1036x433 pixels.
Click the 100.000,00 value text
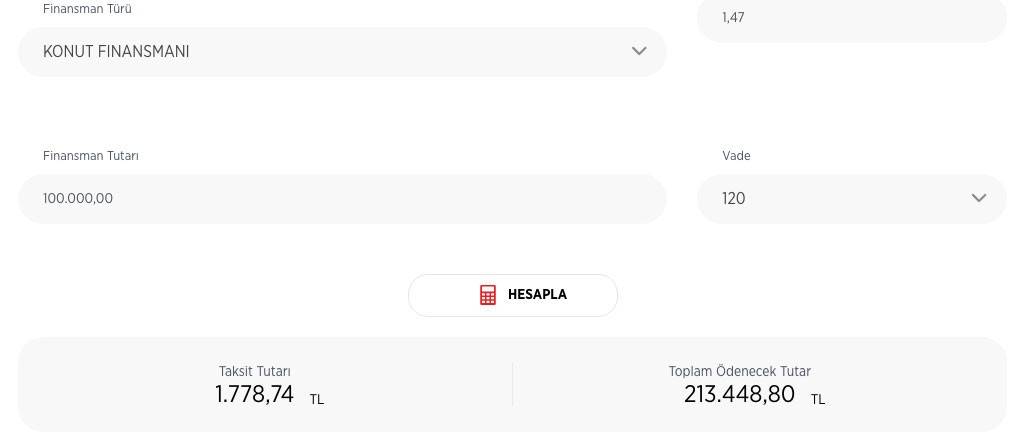(x=78, y=198)
